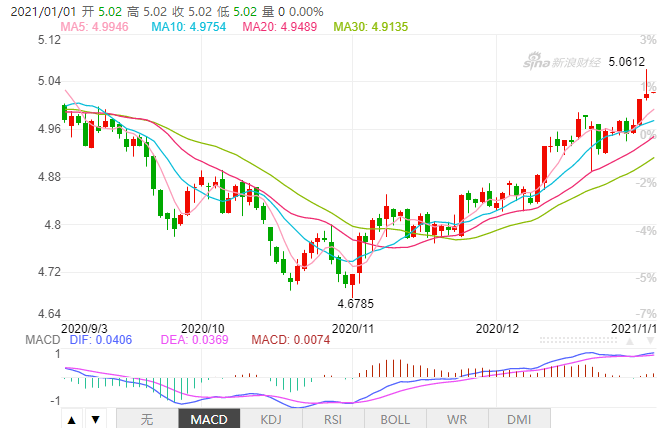Open the RSI indicator tab
The width and height of the screenshot is (661, 428).
333,419
